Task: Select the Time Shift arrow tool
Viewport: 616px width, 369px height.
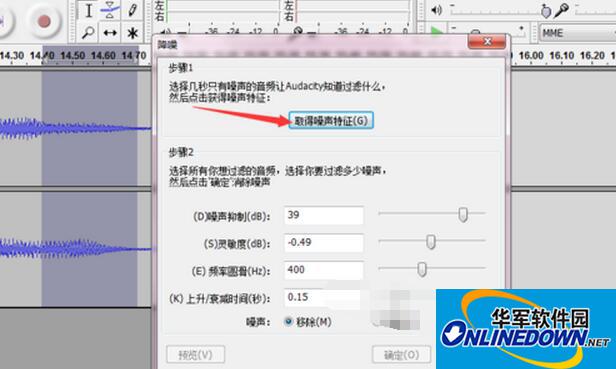Action: pos(110,33)
